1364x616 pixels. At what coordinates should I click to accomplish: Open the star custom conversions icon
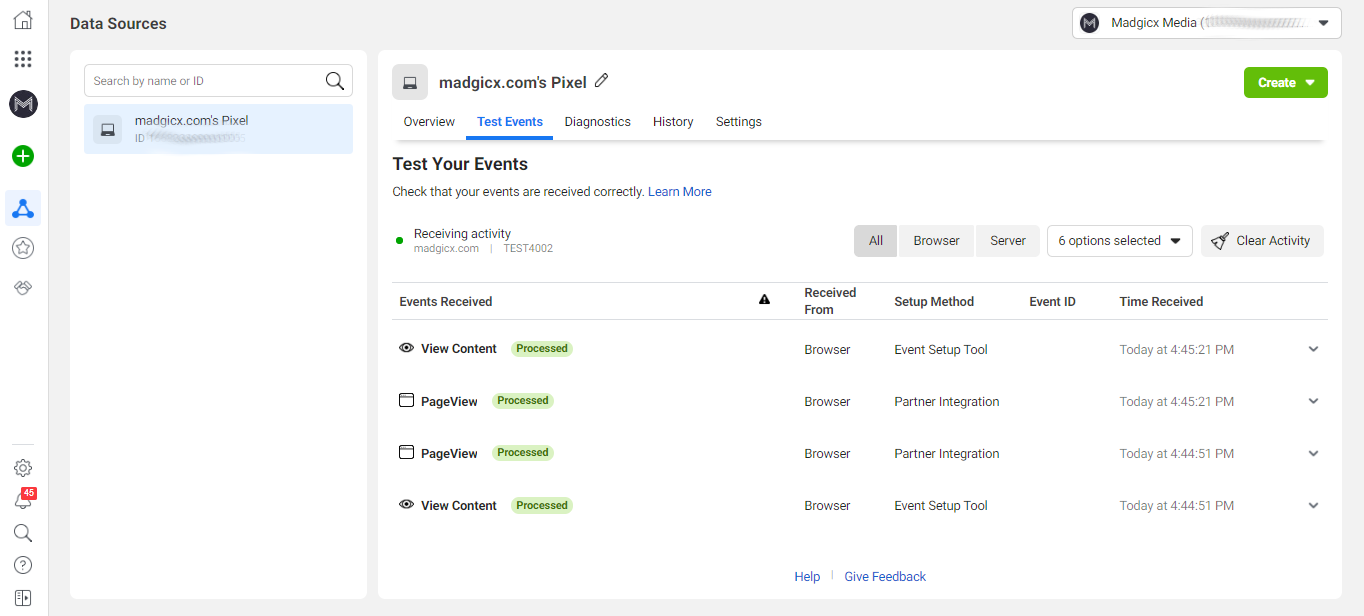point(23,248)
